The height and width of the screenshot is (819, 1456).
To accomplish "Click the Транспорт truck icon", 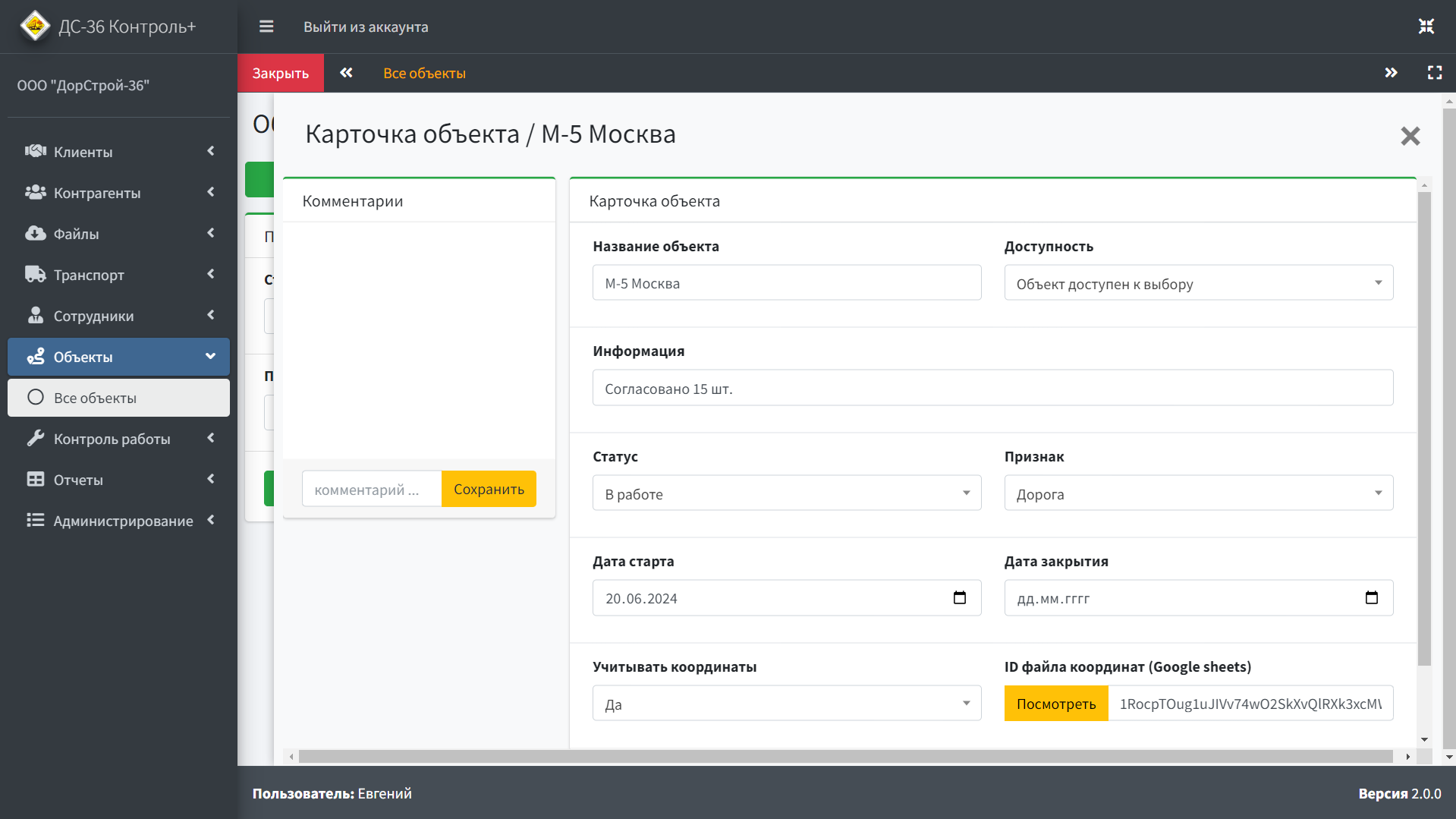I will (x=36, y=274).
